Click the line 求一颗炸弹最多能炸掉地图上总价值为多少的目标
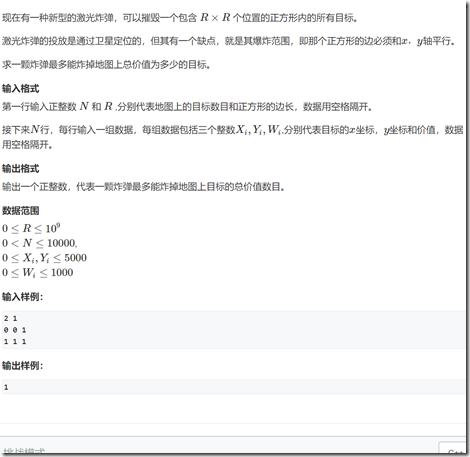The image size is (470, 457). click(106, 64)
